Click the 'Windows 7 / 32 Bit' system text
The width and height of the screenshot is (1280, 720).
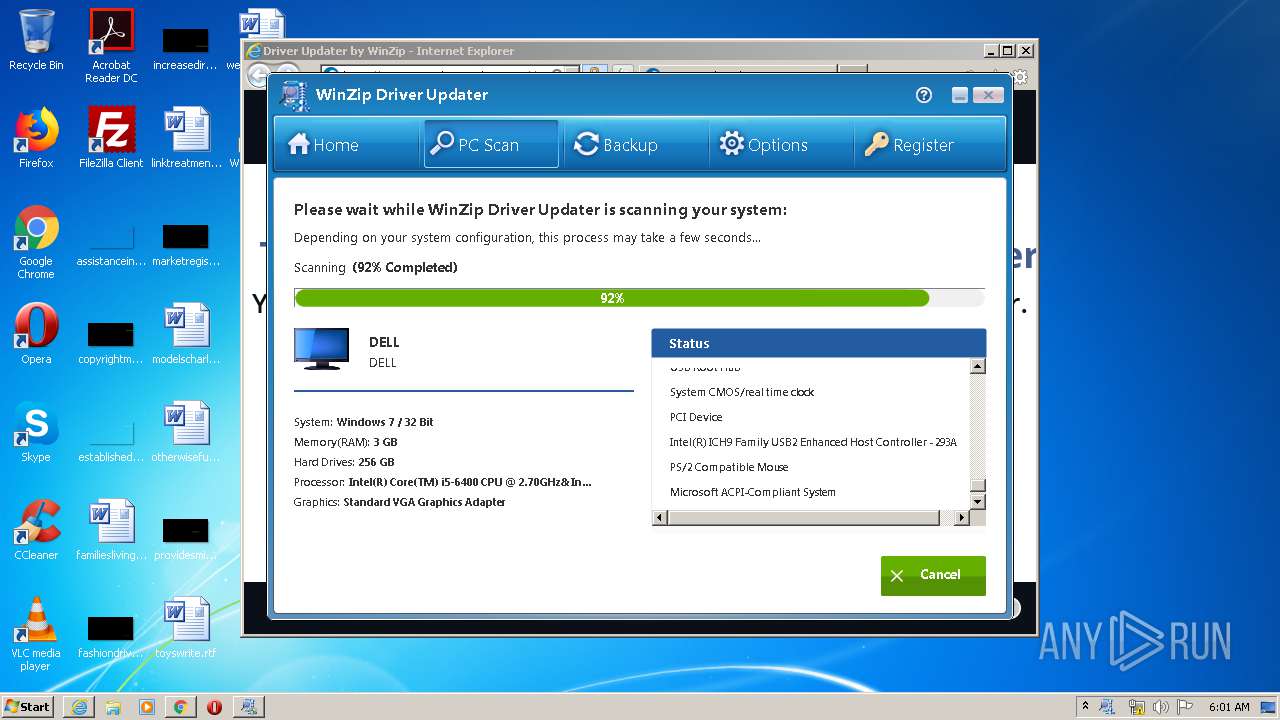(385, 422)
